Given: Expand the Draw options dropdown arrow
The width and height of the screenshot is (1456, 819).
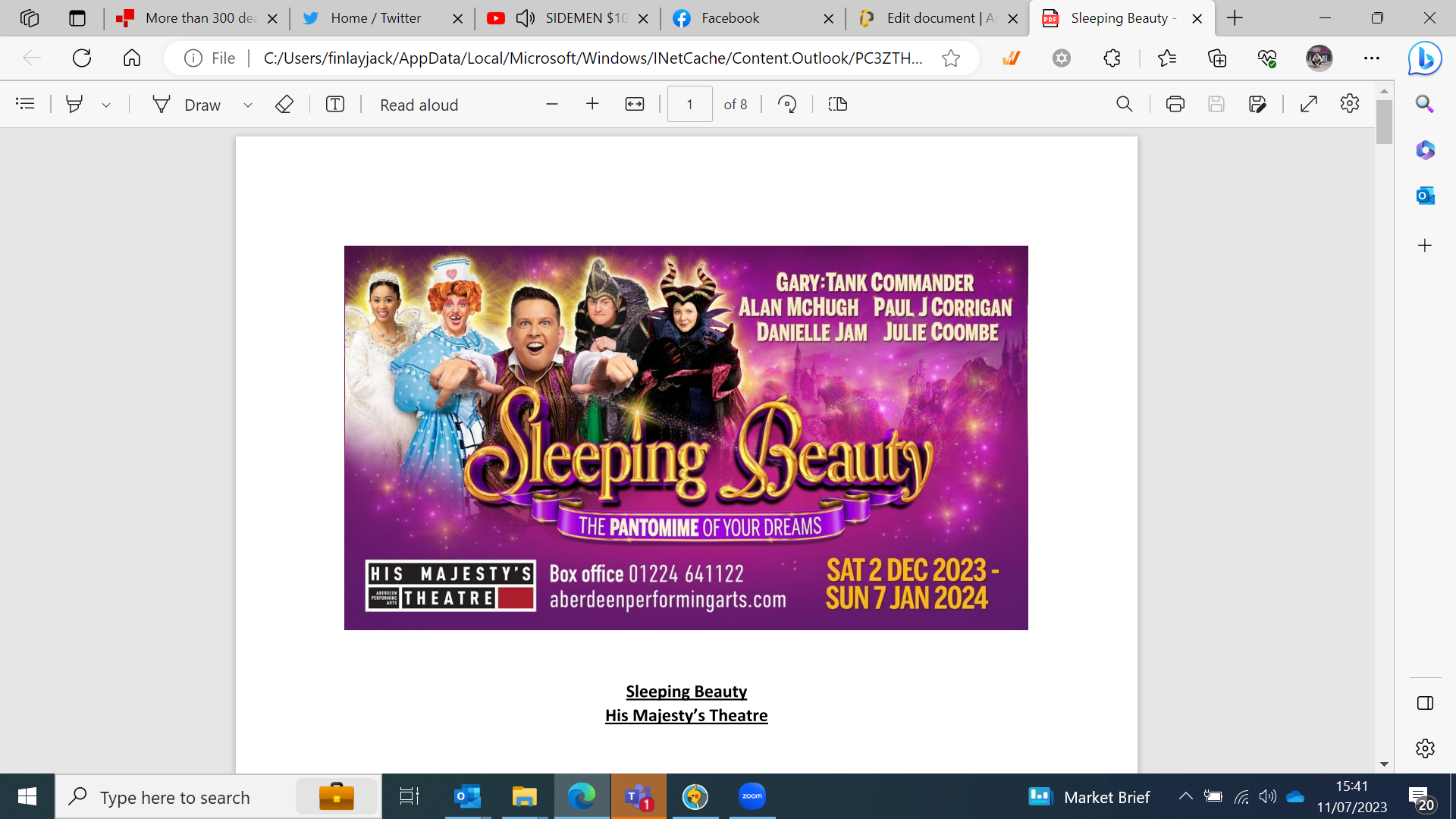Looking at the screenshot, I should click(x=247, y=105).
